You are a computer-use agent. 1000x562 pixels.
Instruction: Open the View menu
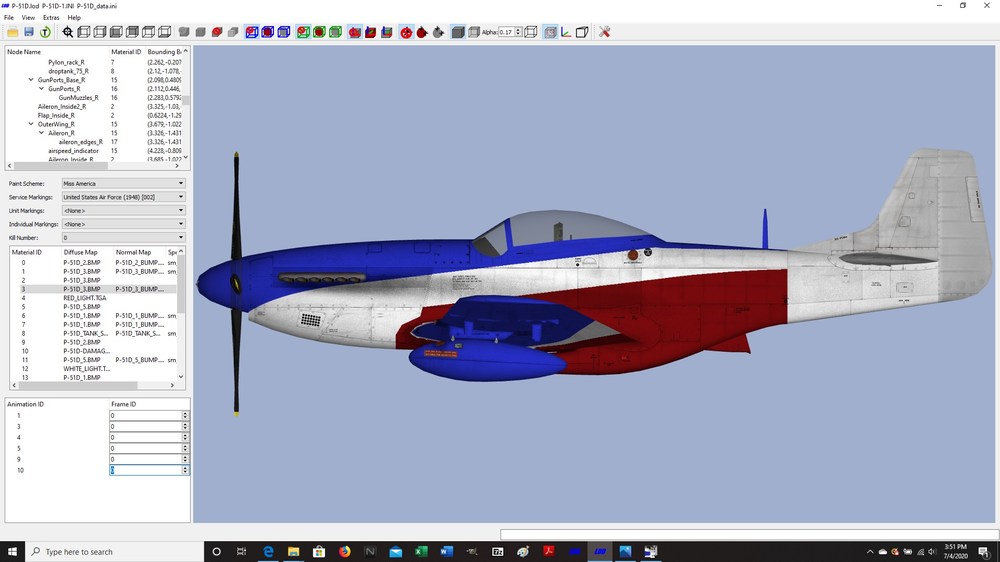(28, 18)
